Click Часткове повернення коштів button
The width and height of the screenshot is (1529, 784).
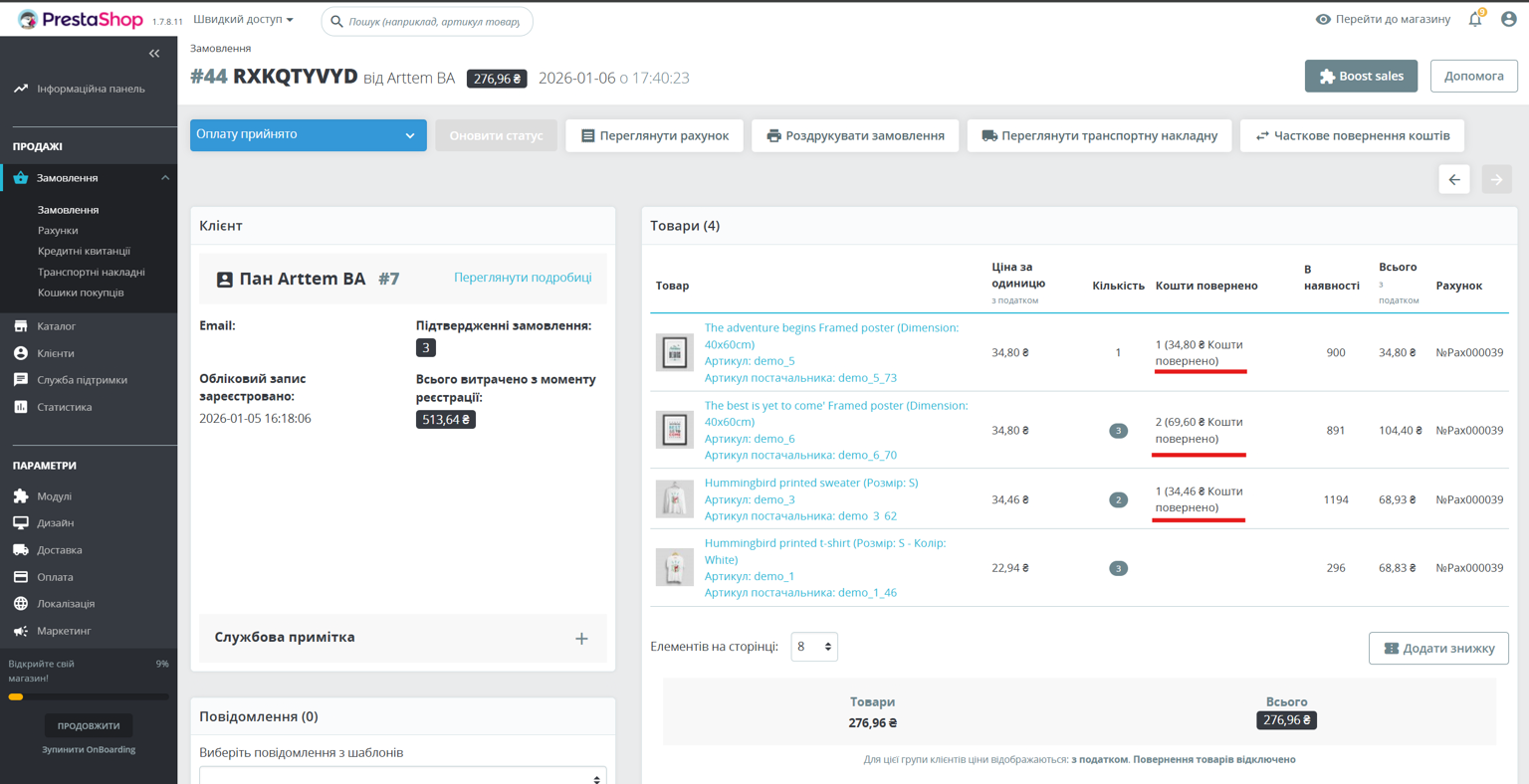click(x=1351, y=136)
